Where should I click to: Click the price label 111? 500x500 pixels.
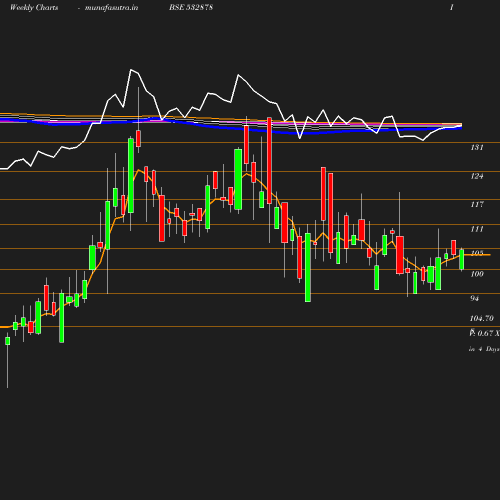tap(477, 229)
